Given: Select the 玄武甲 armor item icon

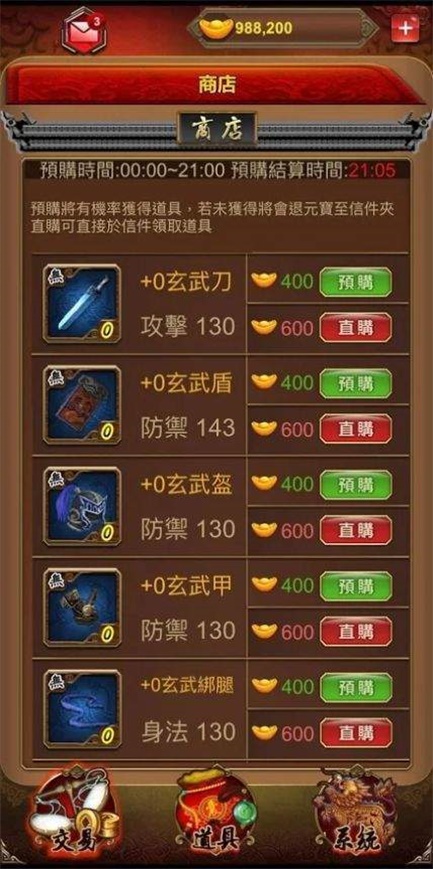Looking at the screenshot, I should [82, 607].
